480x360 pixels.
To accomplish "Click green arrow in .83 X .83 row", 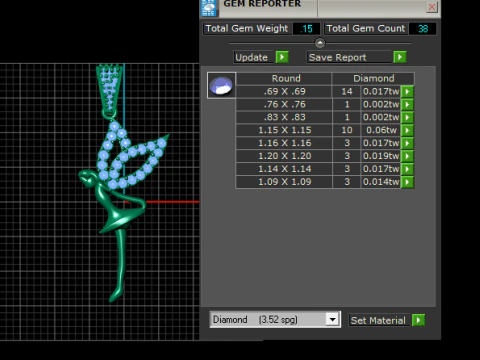I will coord(407,117).
